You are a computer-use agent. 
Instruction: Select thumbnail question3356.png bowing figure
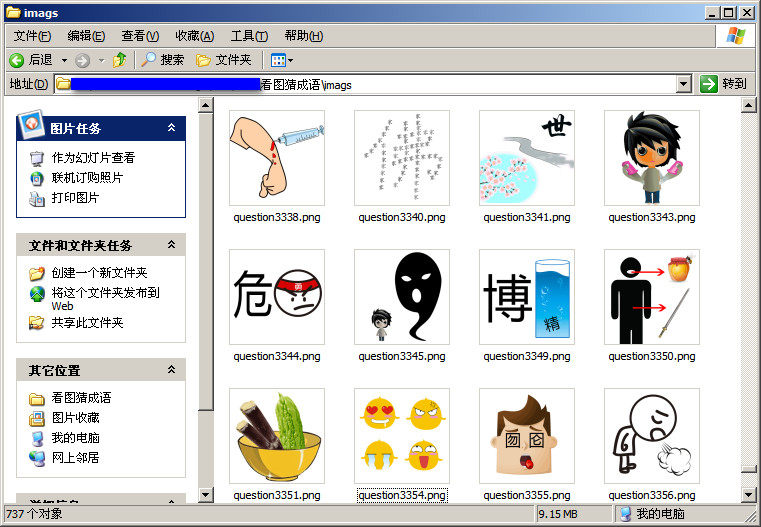tap(652, 436)
